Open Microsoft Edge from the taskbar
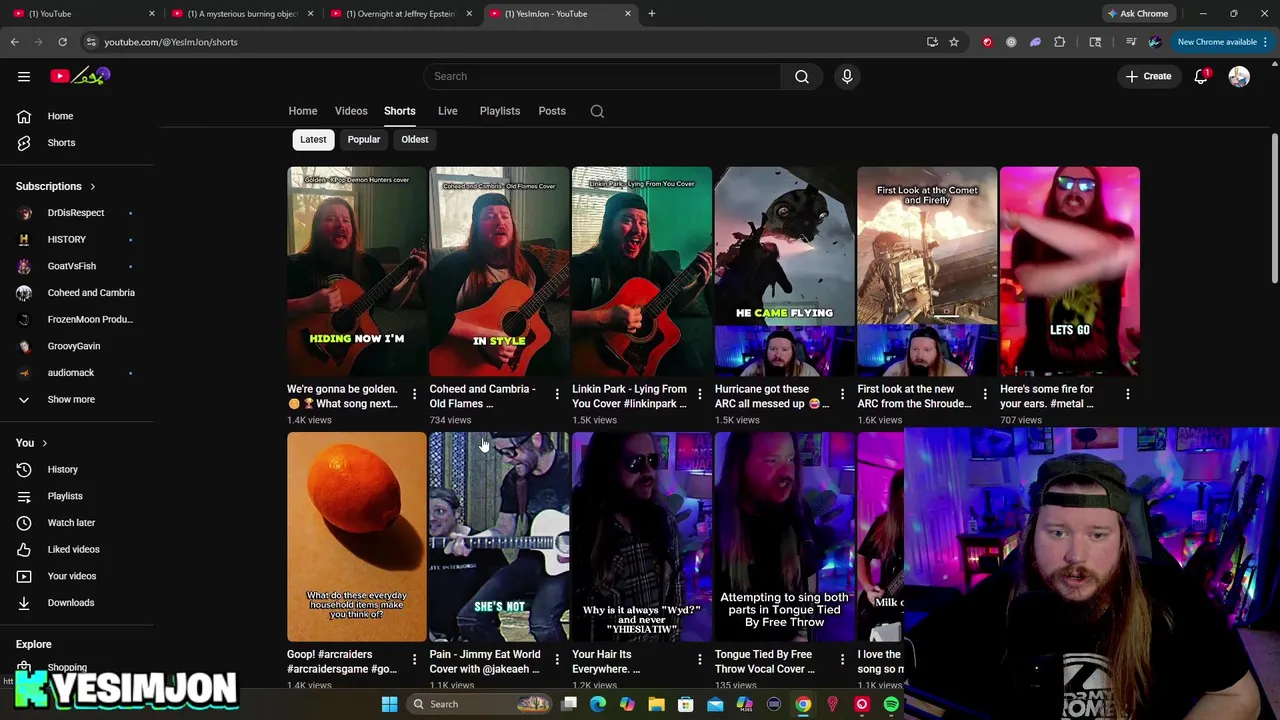This screenshot has width=1280, height=720. [x=598, y=704]
